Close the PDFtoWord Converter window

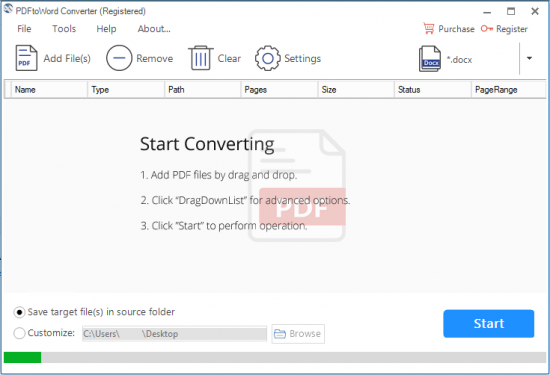pyautogui.click(x=535, y=12)
